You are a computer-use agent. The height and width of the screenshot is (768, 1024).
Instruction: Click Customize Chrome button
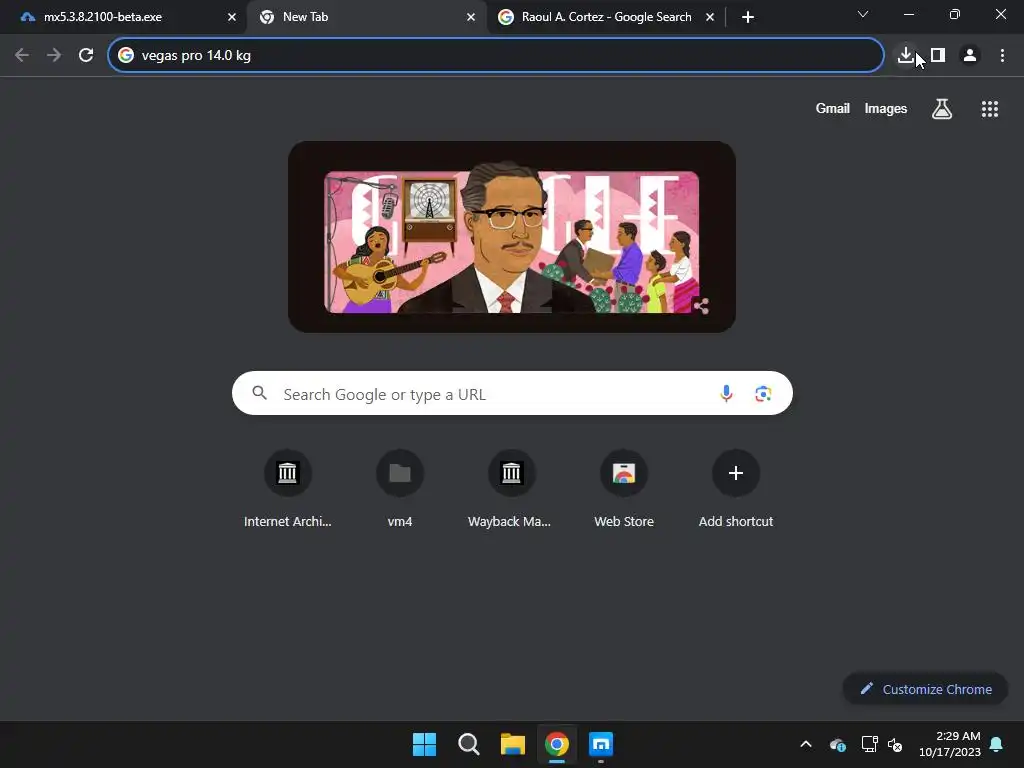925,689
